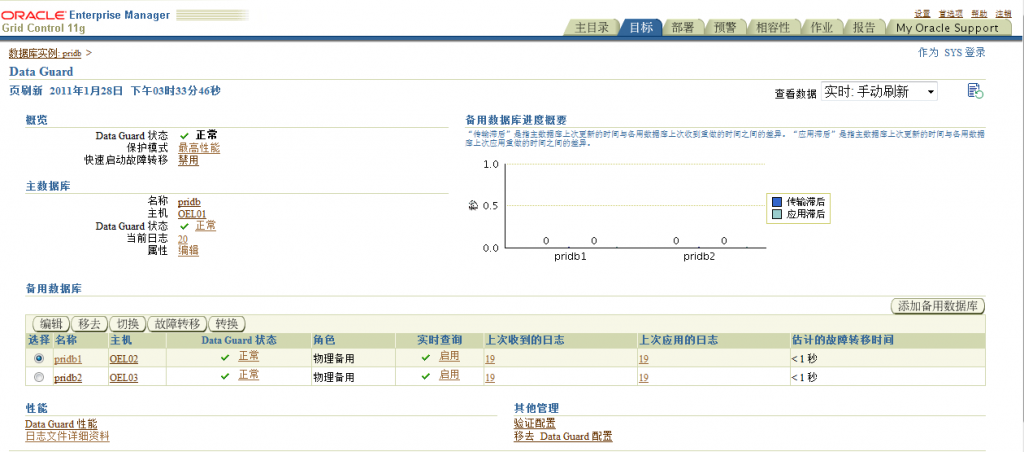Open the OEL03 host link

123,378
